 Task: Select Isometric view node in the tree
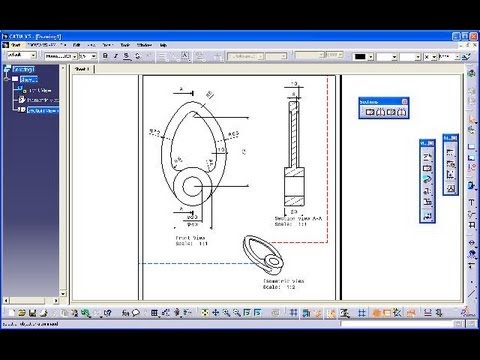(x=43, y=100)
